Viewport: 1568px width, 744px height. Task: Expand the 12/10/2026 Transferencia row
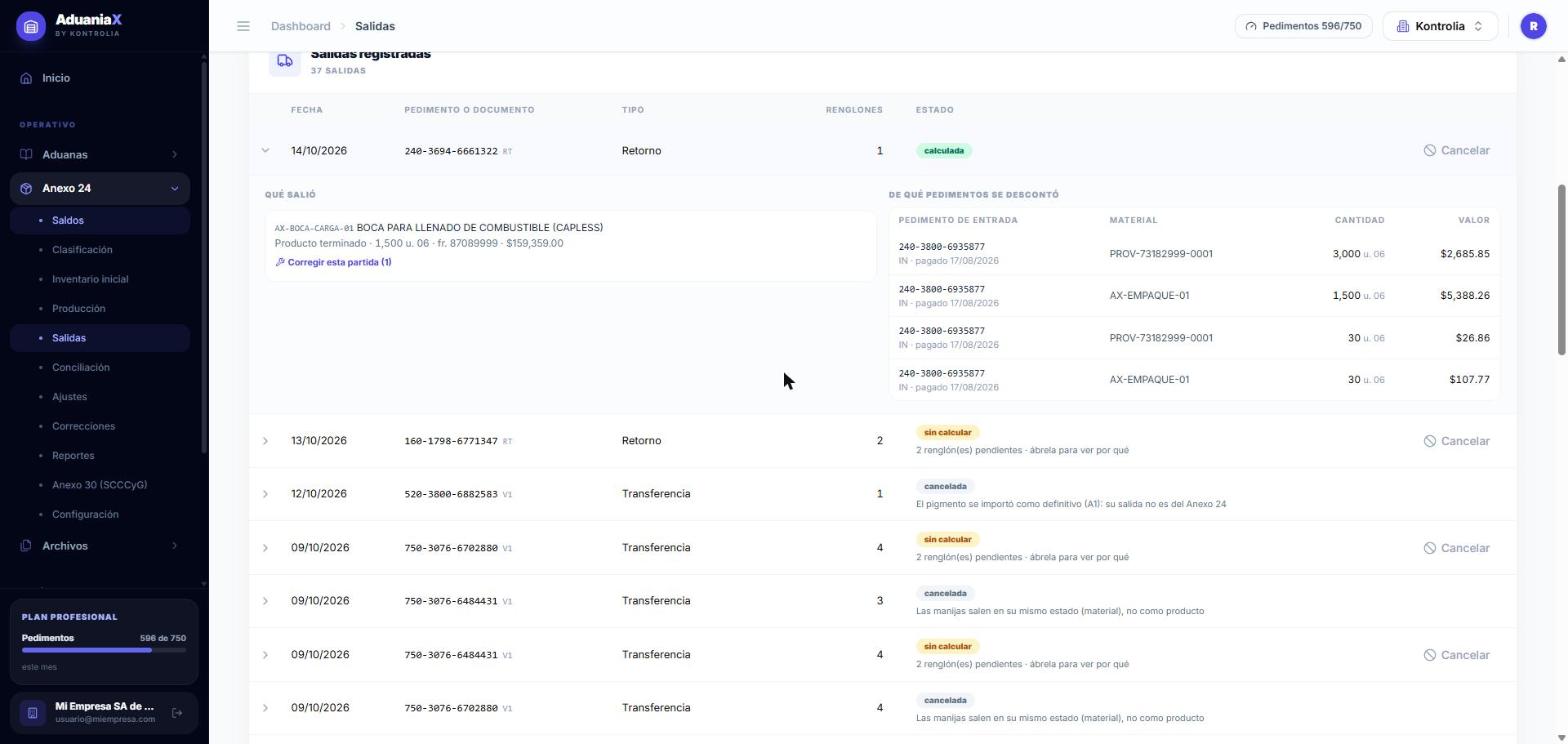pyautogui.click(x=265, y=494)
